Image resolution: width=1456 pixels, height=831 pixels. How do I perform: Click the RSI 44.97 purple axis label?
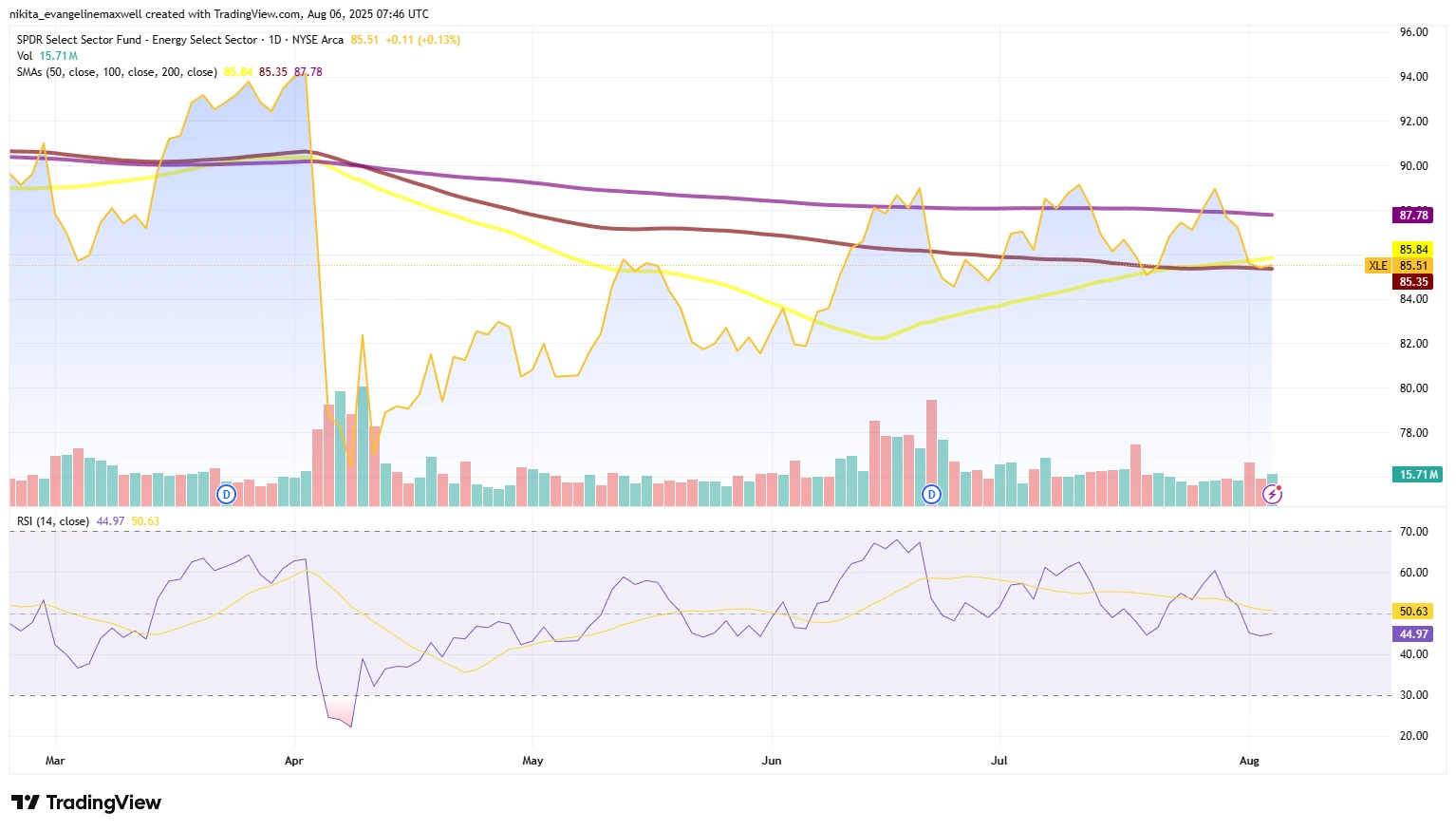(1413, 634)
